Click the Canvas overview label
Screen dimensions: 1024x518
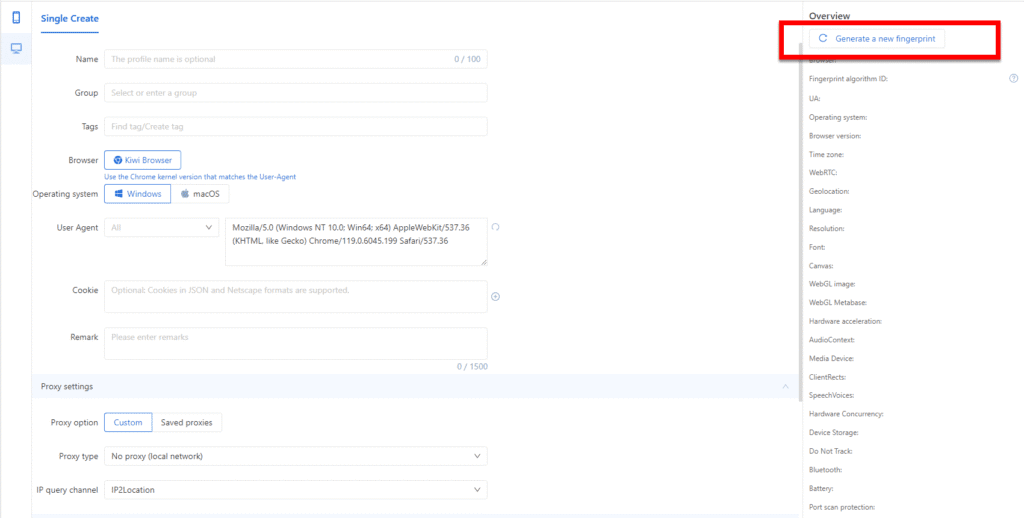click(821, 266)
